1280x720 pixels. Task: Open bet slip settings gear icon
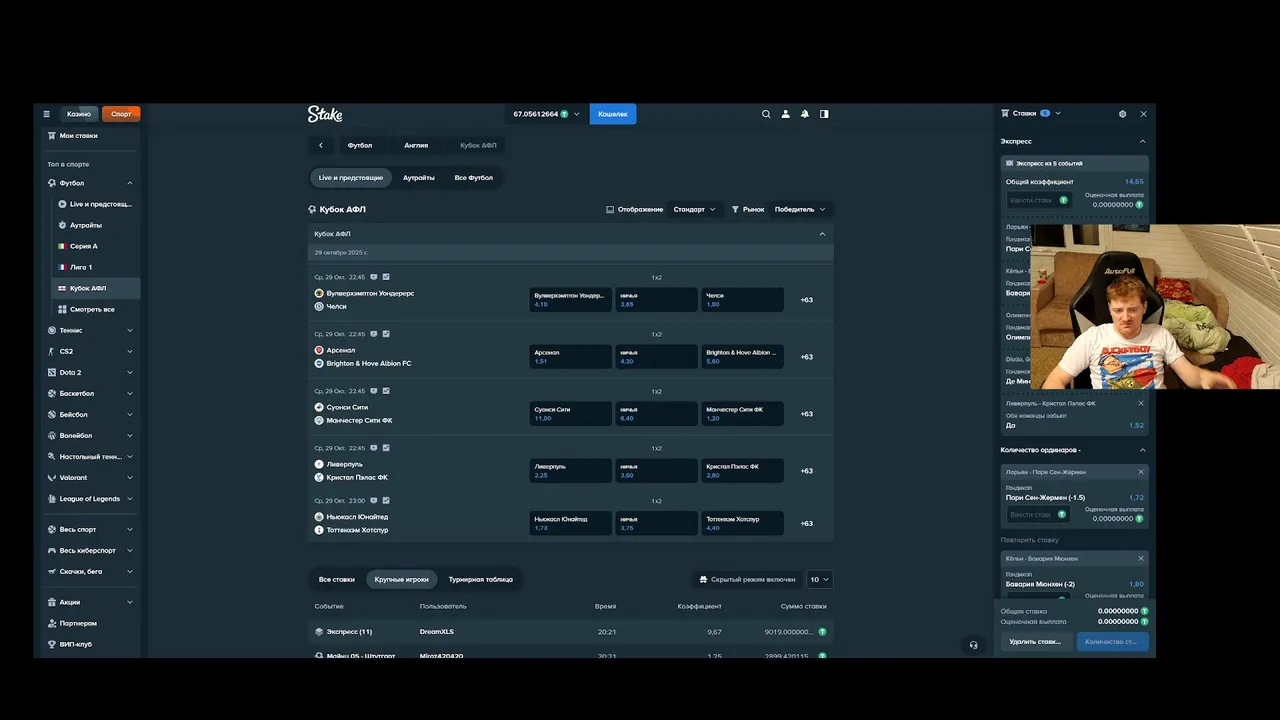(x=1122, y=114)
